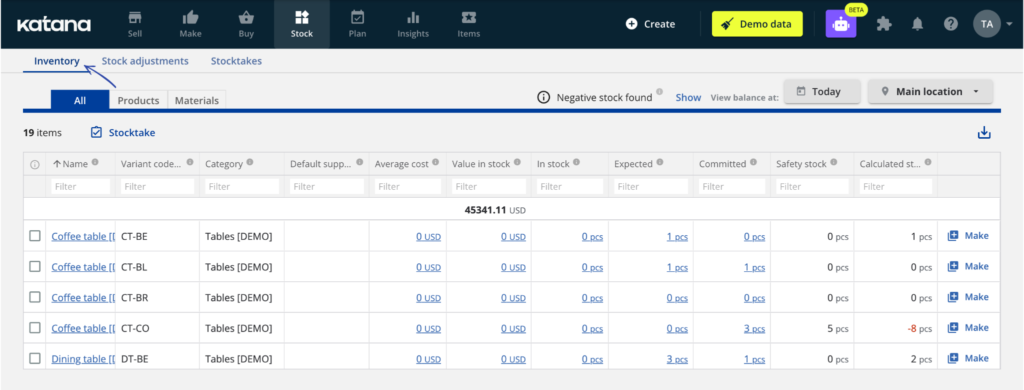Open the BETA robot assistant icon
The image size is (1024, 390).
840,24
